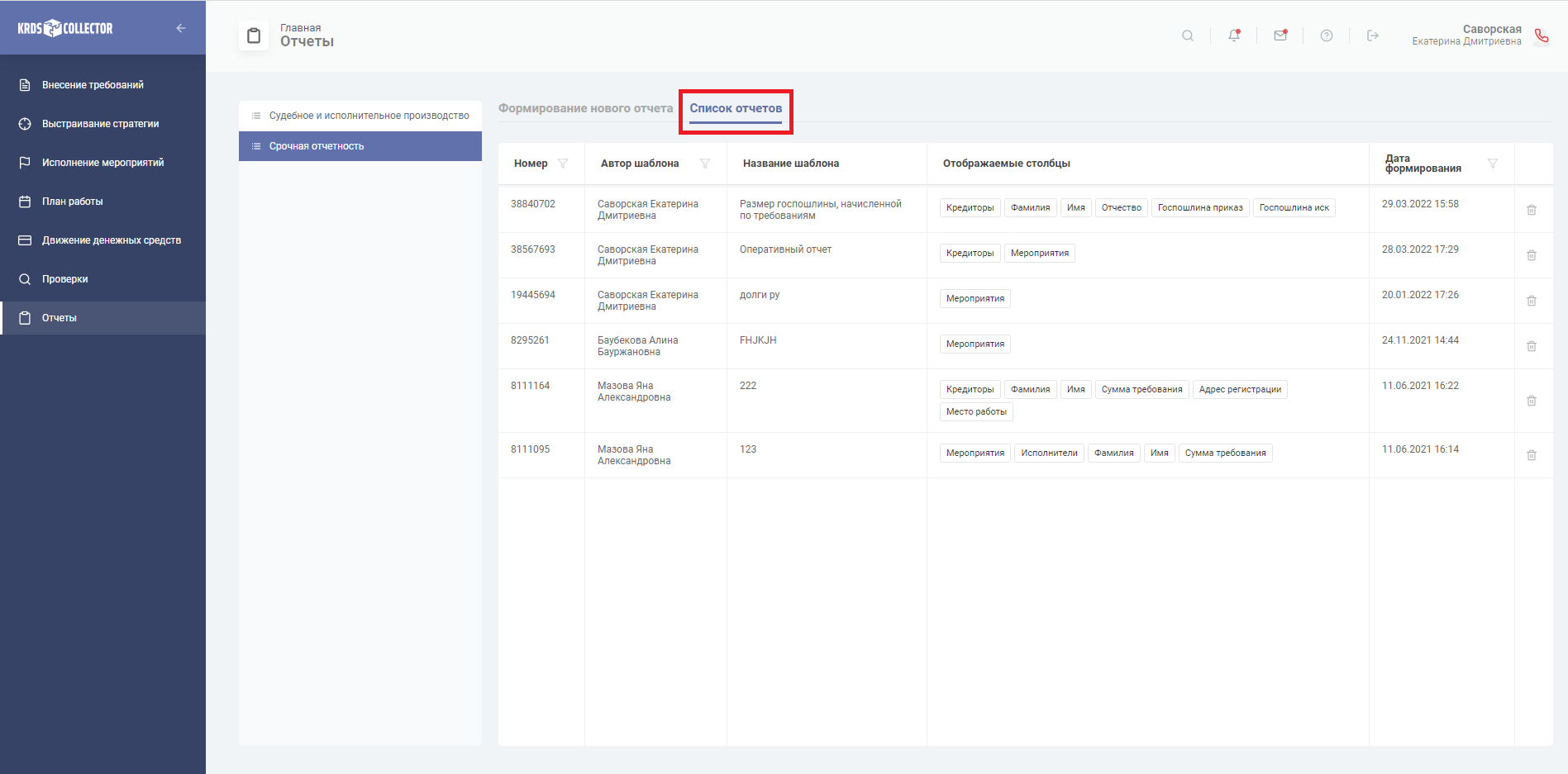Click the logout icon in header
The height and width of the screenshot is (774, 1568).
click(x=1372, y=36)
